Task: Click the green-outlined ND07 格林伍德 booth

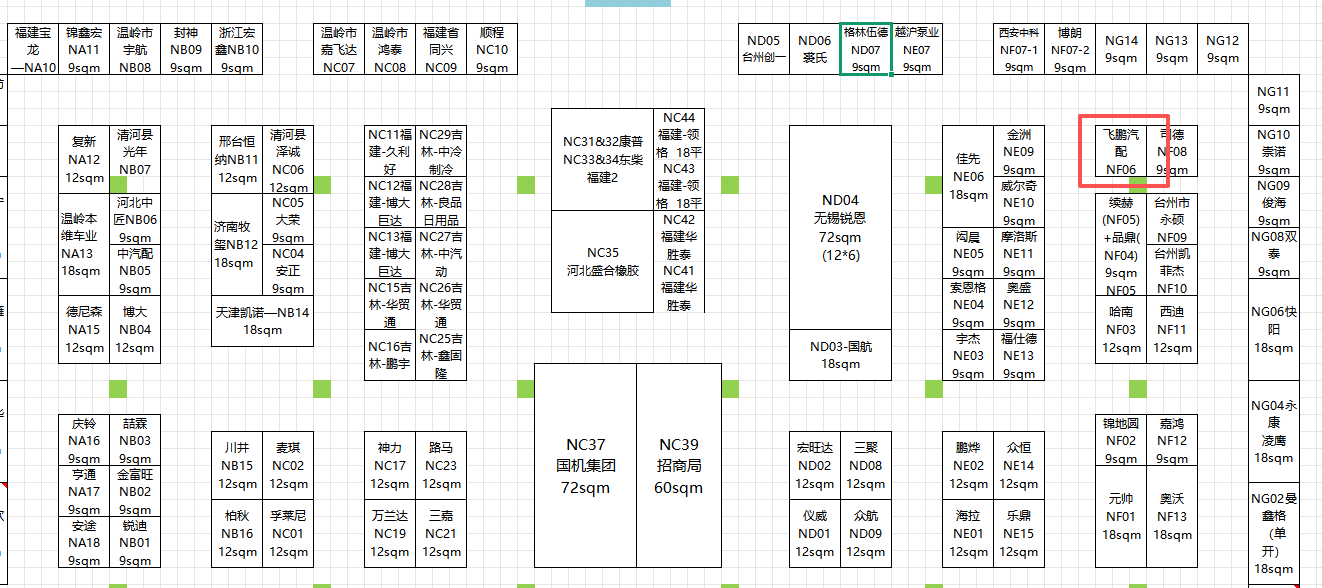Action: 866,49
